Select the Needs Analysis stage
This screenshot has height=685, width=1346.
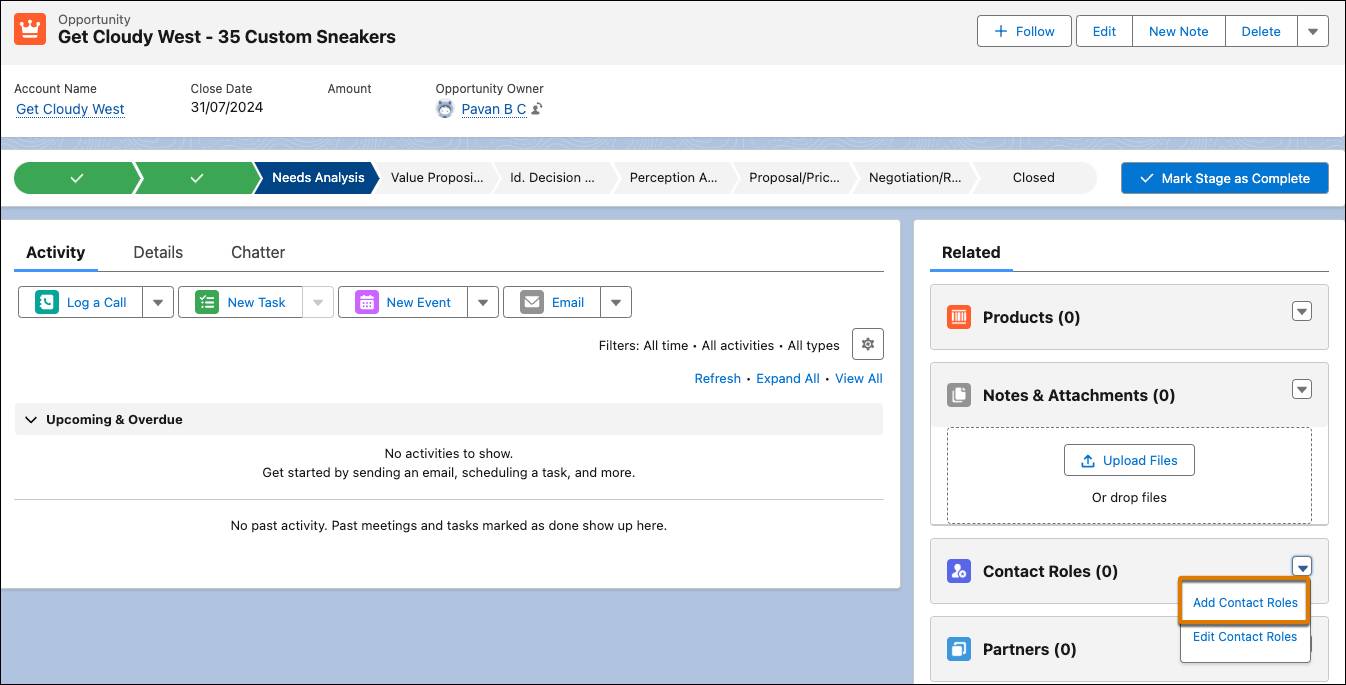point(318,178)
